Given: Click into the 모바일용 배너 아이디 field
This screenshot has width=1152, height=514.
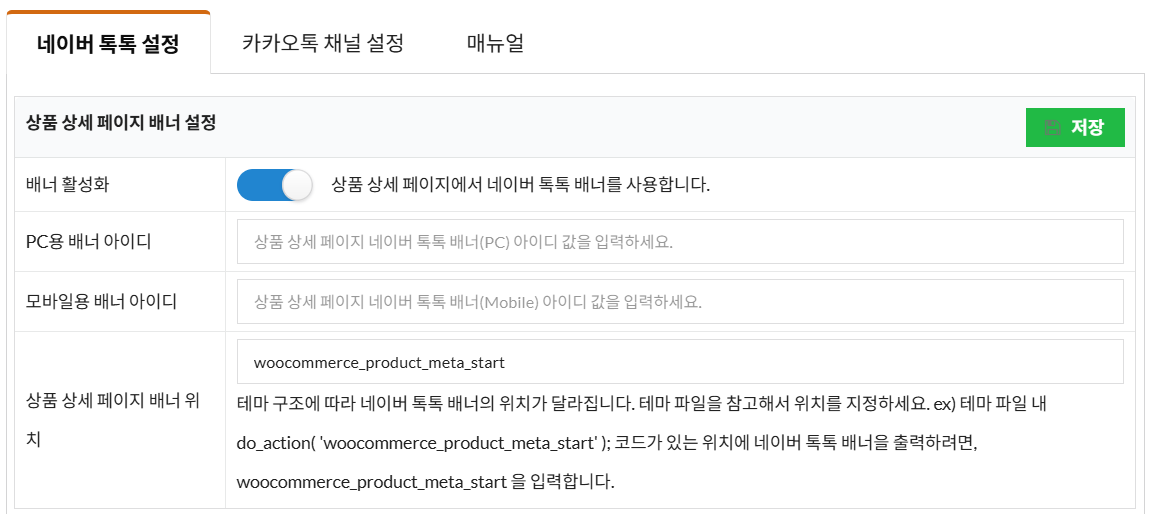Looking at the screenshot, I should (680, 302).
